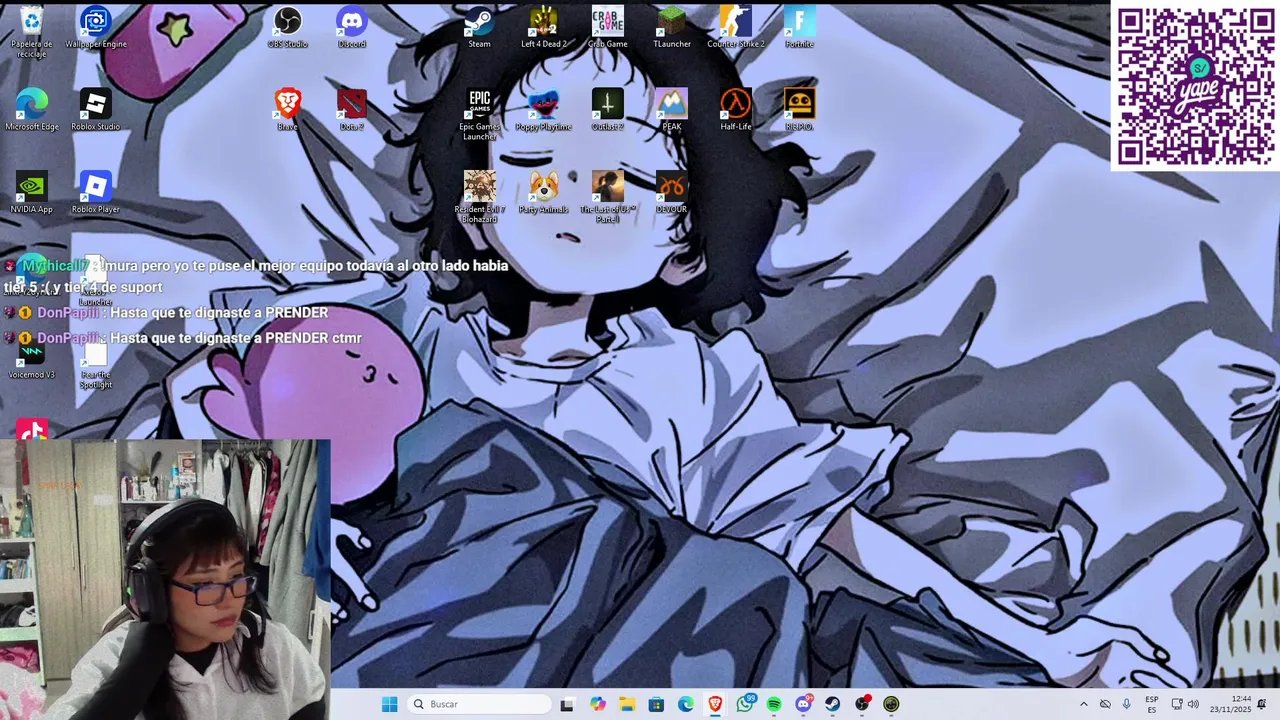Select the NVIDIA App desktop icon
This screenshot has height=720, width=1280.
[32, 192]
